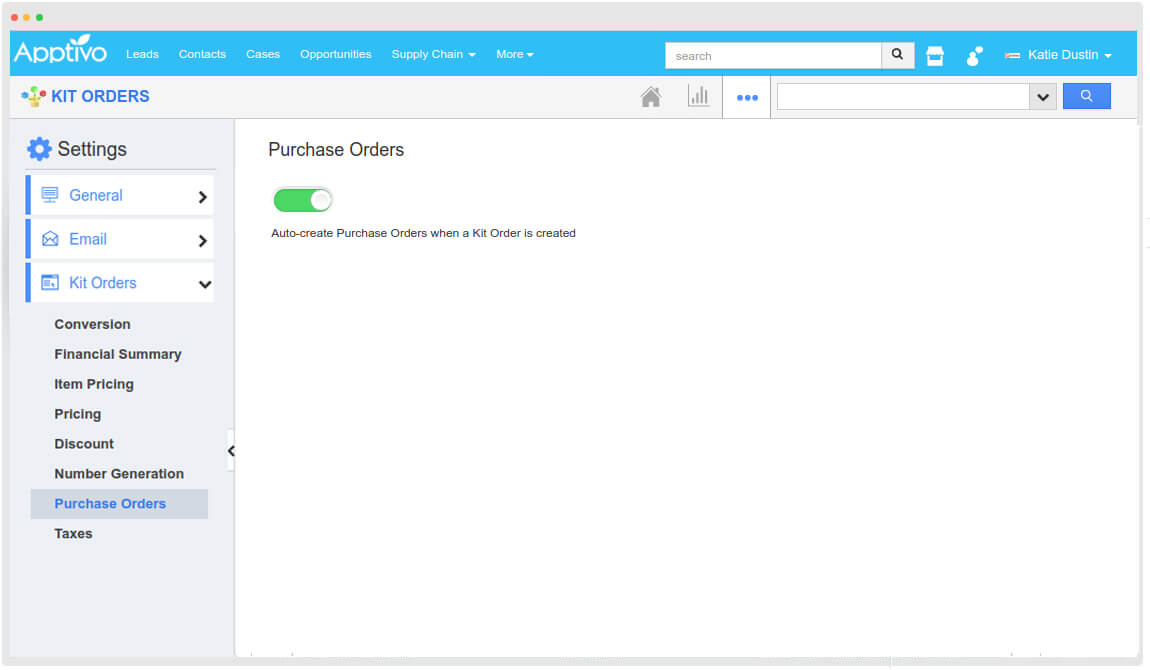The height and width of the screenshot is (670, 1150).
Task: Open the Opportunities menu
Action: [335, 55]
